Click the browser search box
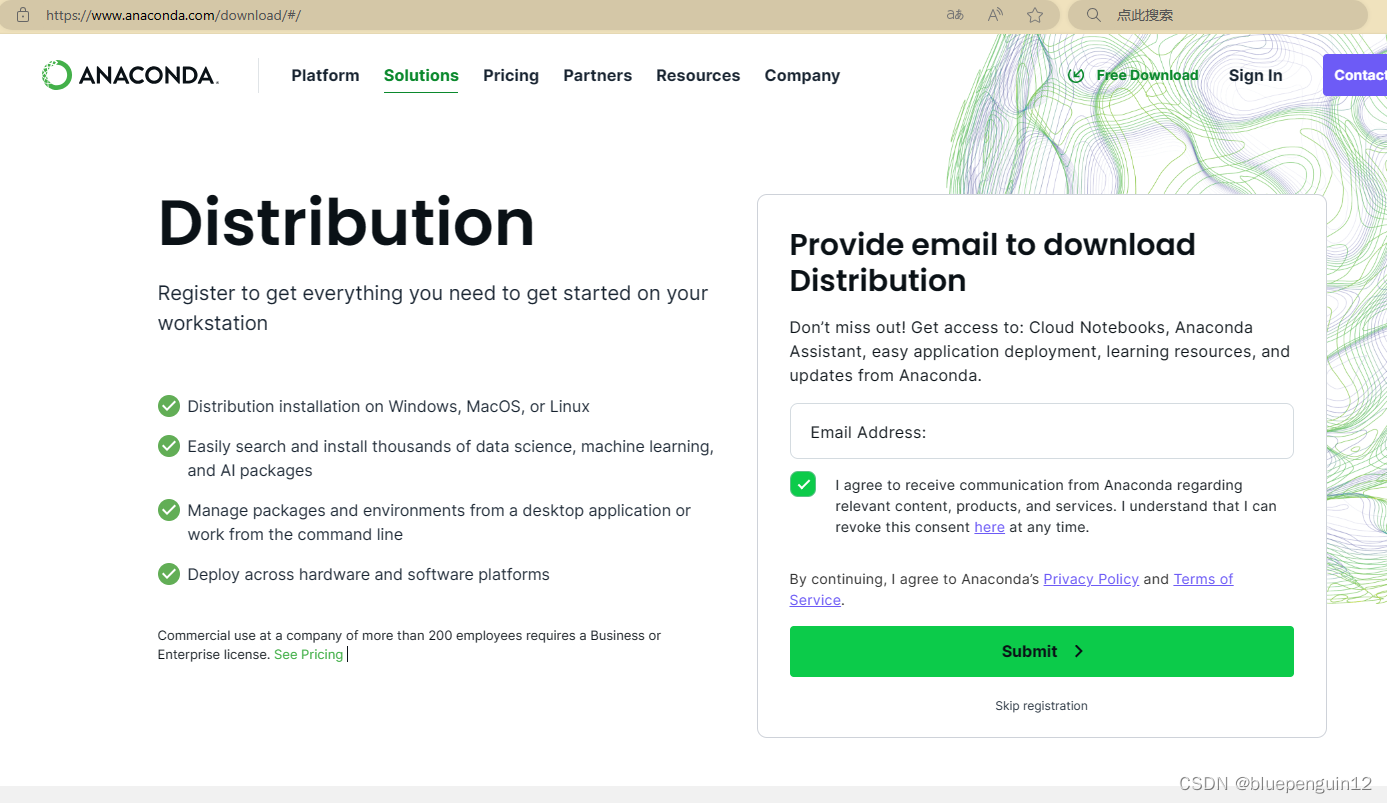This screenshot has height=803, width=1387. (1218, 15)
